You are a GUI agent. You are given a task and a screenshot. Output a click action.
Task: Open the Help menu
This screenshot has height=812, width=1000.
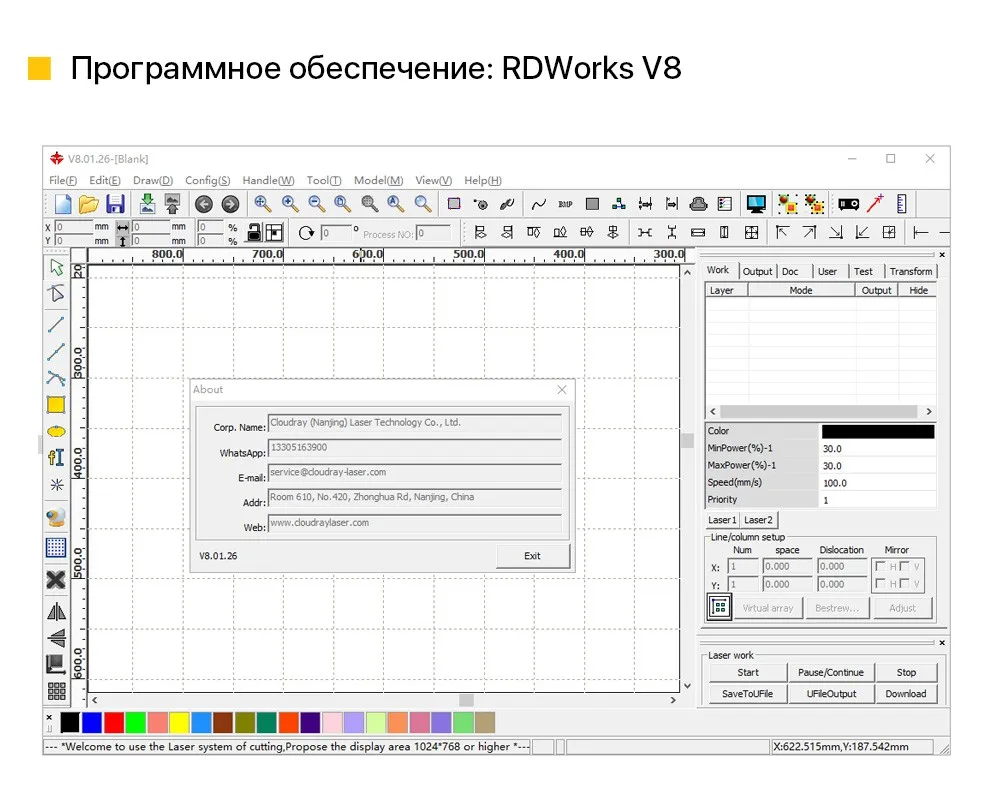[483, 181]
